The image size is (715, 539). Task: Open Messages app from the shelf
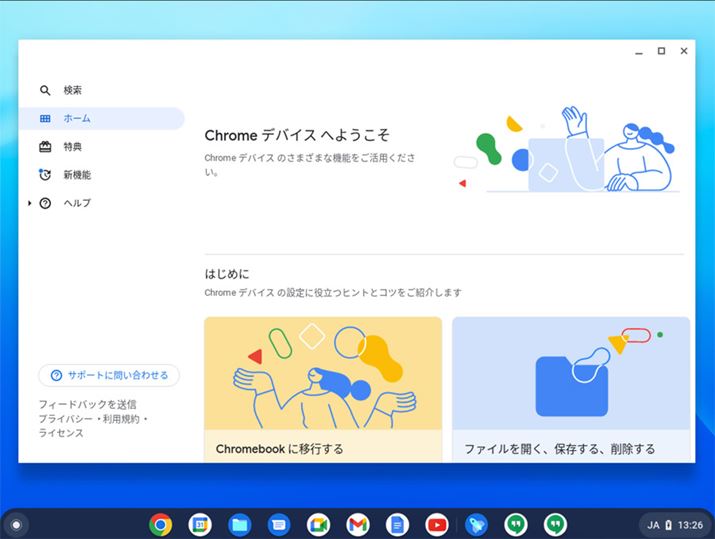coord(279,525)
